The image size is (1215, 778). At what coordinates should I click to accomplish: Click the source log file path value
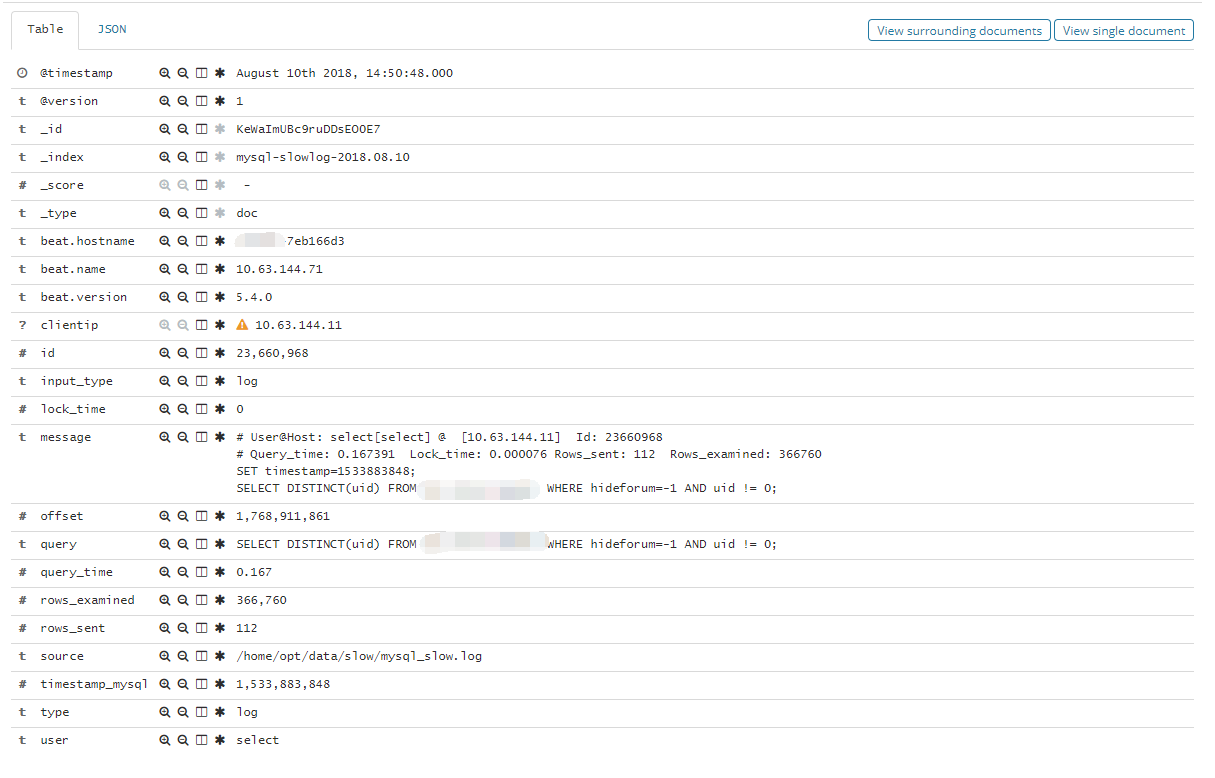click(x=359, y=656)
